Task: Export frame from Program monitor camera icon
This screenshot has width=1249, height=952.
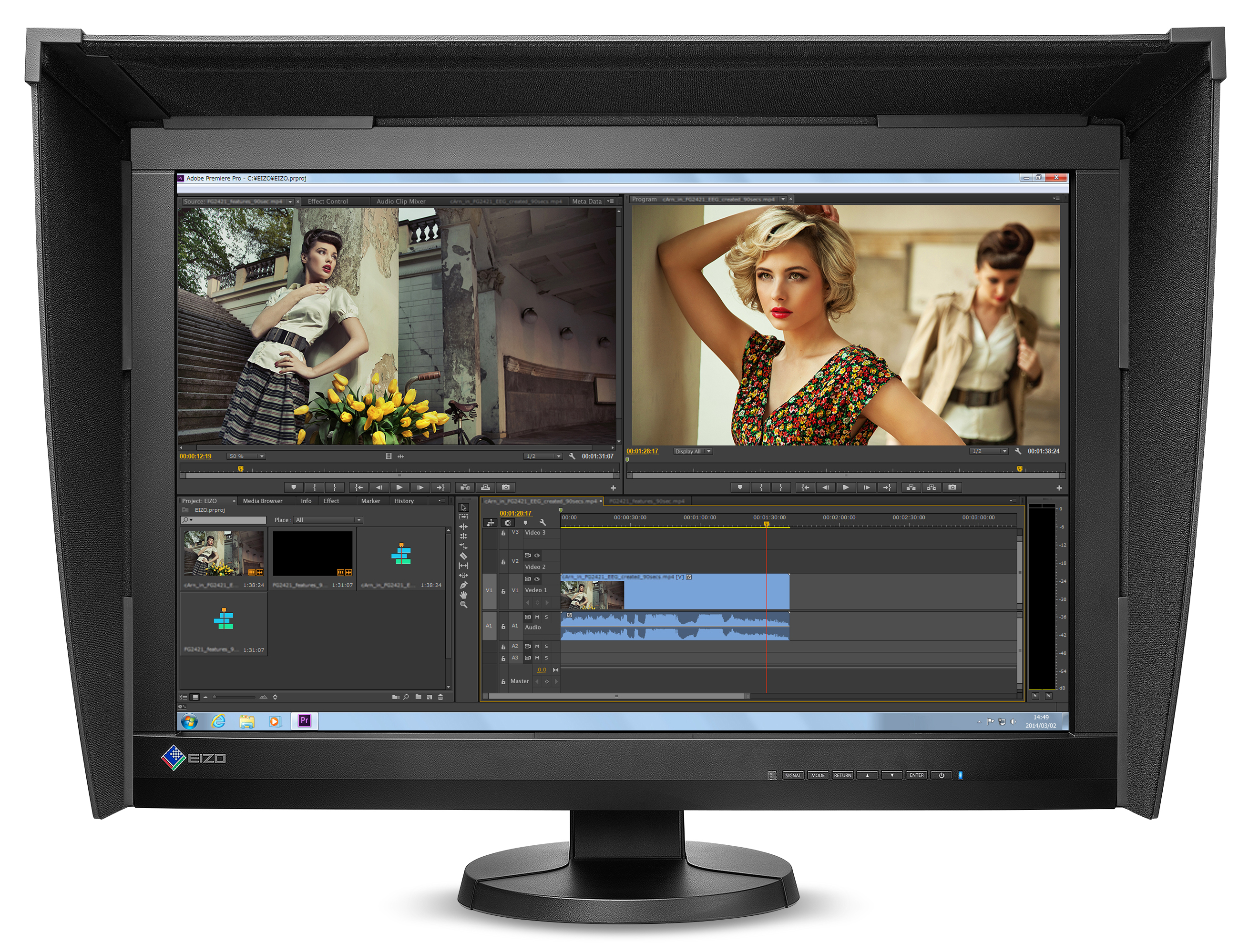Action: [x=952, y=487]
